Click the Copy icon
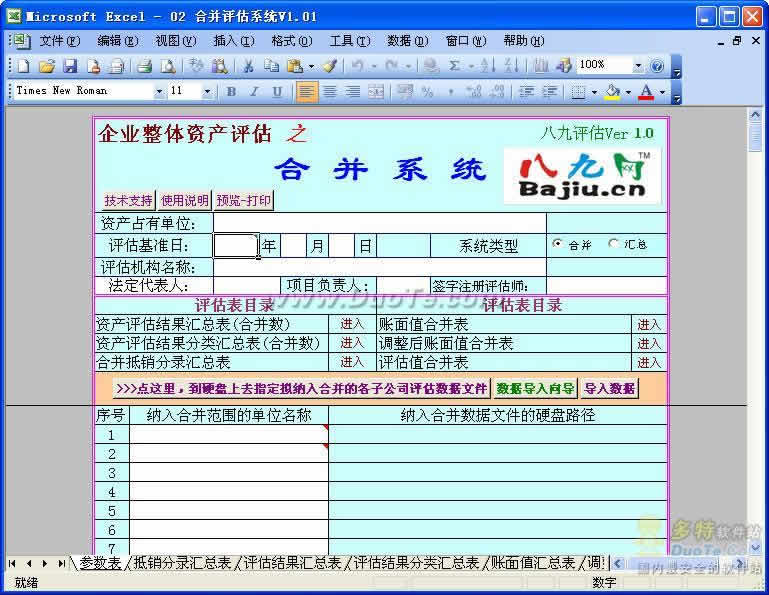 coord(271,66)
